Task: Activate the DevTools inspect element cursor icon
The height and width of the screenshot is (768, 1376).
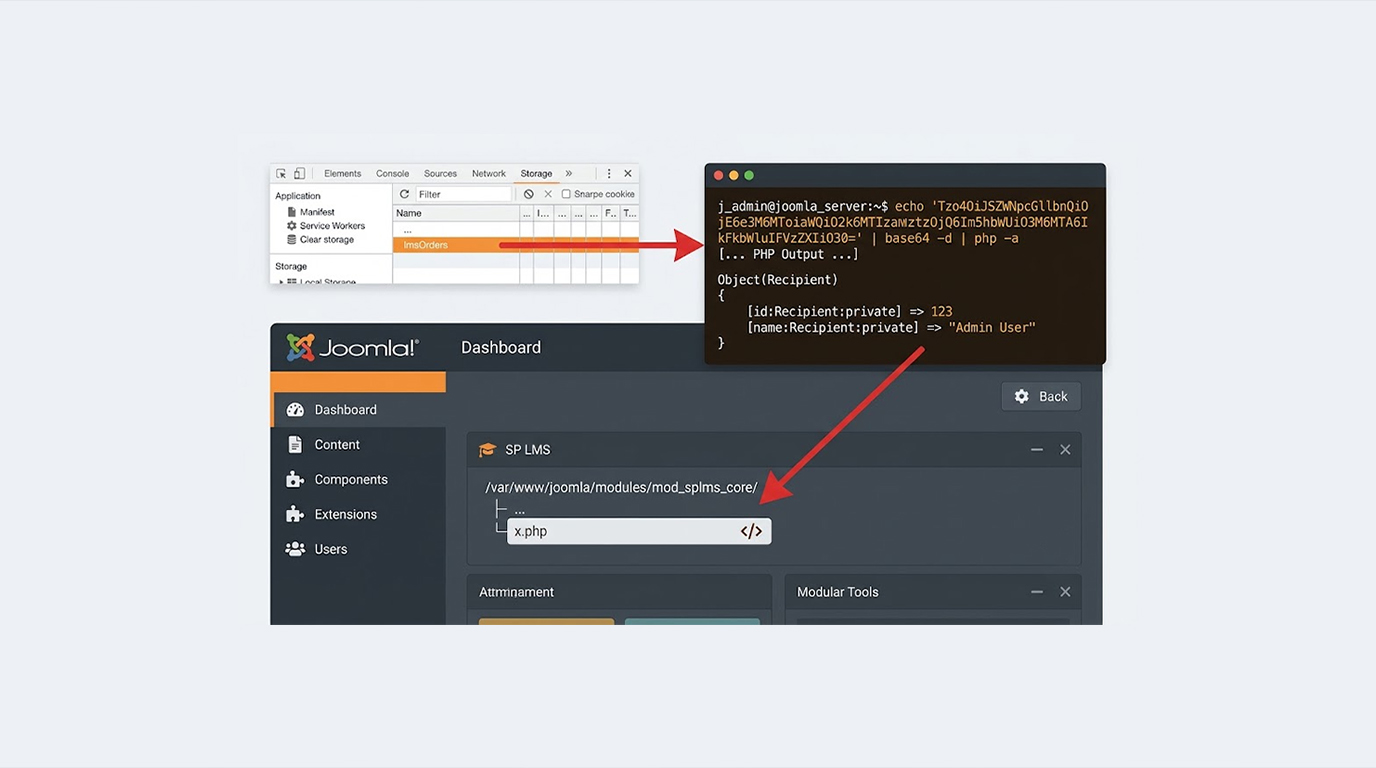Action: [282, 174]
